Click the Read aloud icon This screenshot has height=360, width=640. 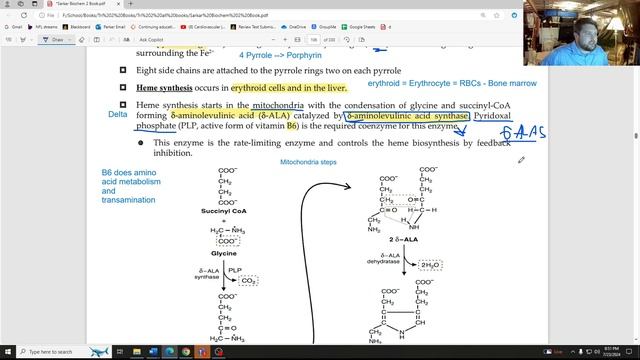pyautogui.click(x=127, y=40)
